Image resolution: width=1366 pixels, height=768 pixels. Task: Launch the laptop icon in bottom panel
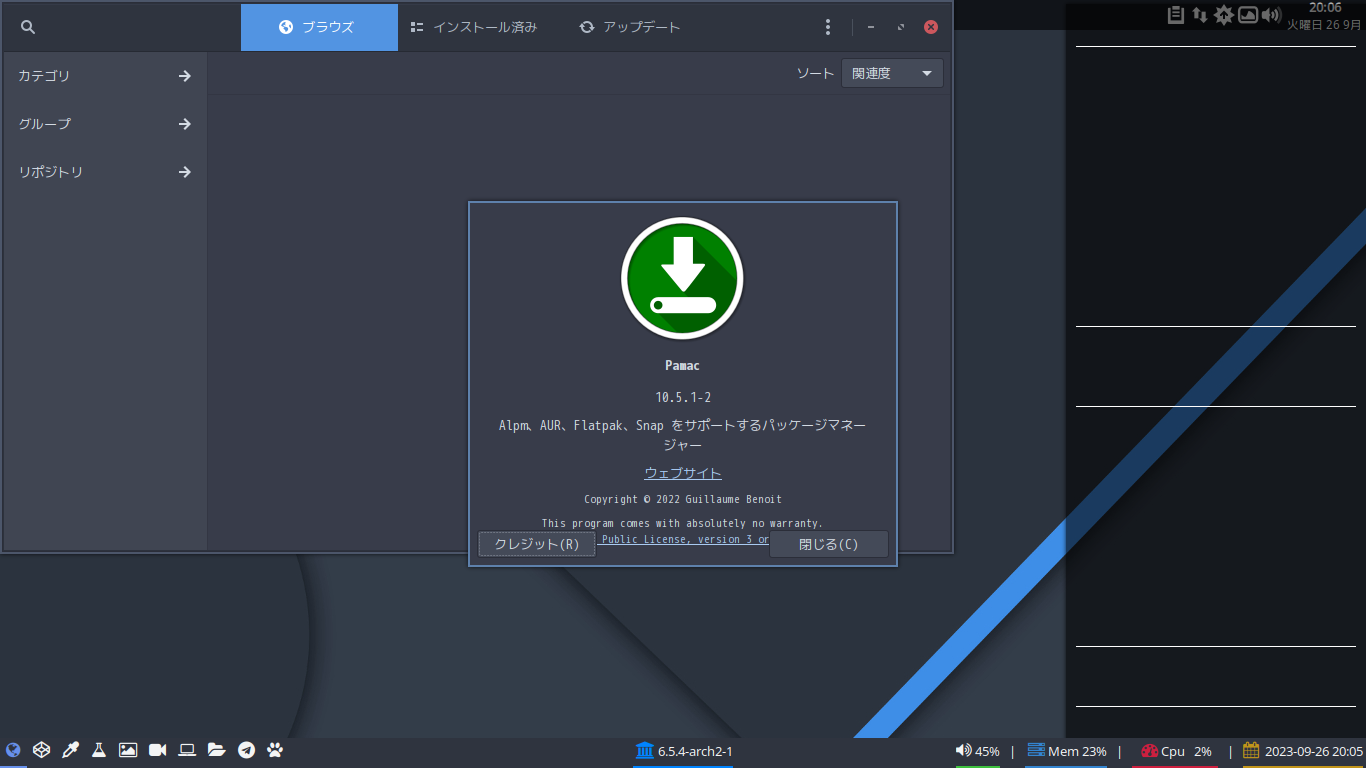pyautogui.click(x=187, y=750)
